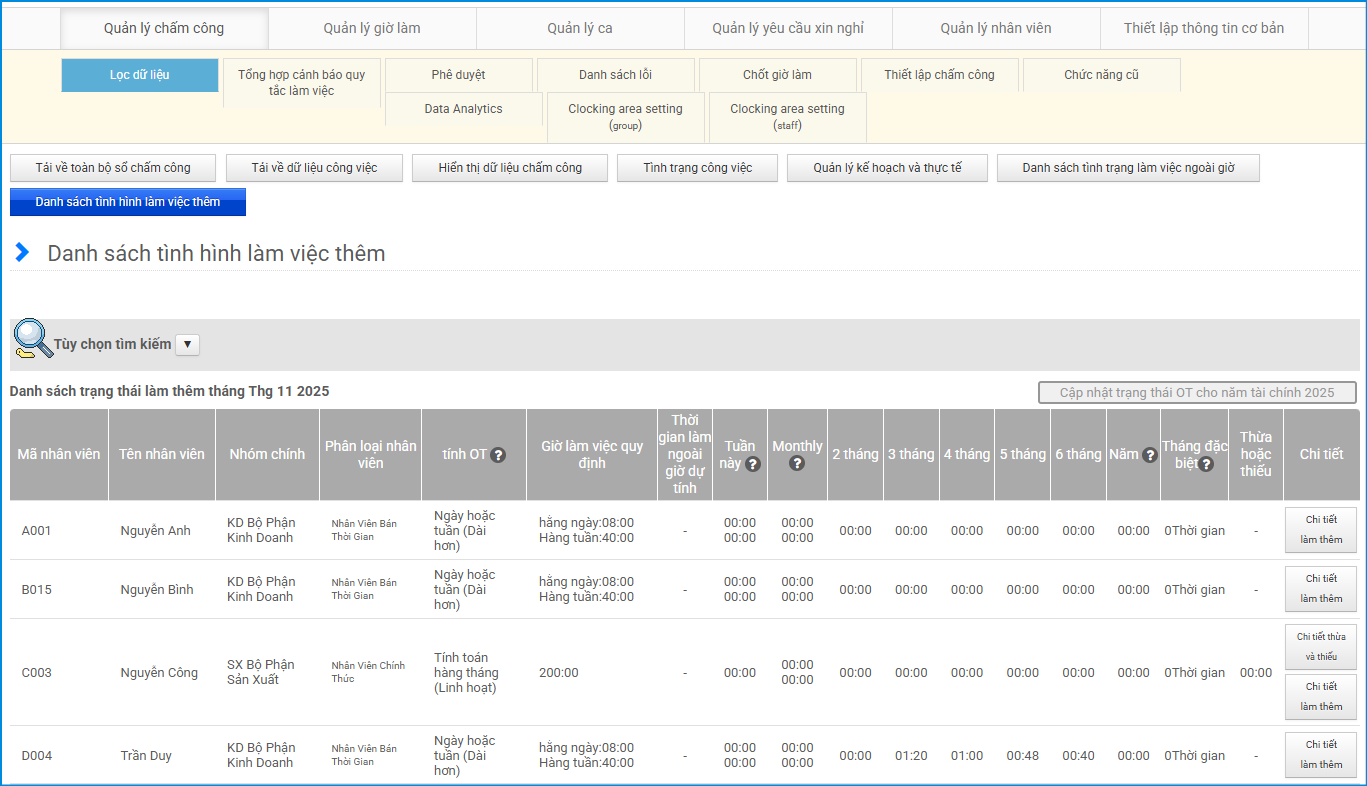Open Chi tiết thừa và thiếu for Nguyễn Công

(1320, 647)
